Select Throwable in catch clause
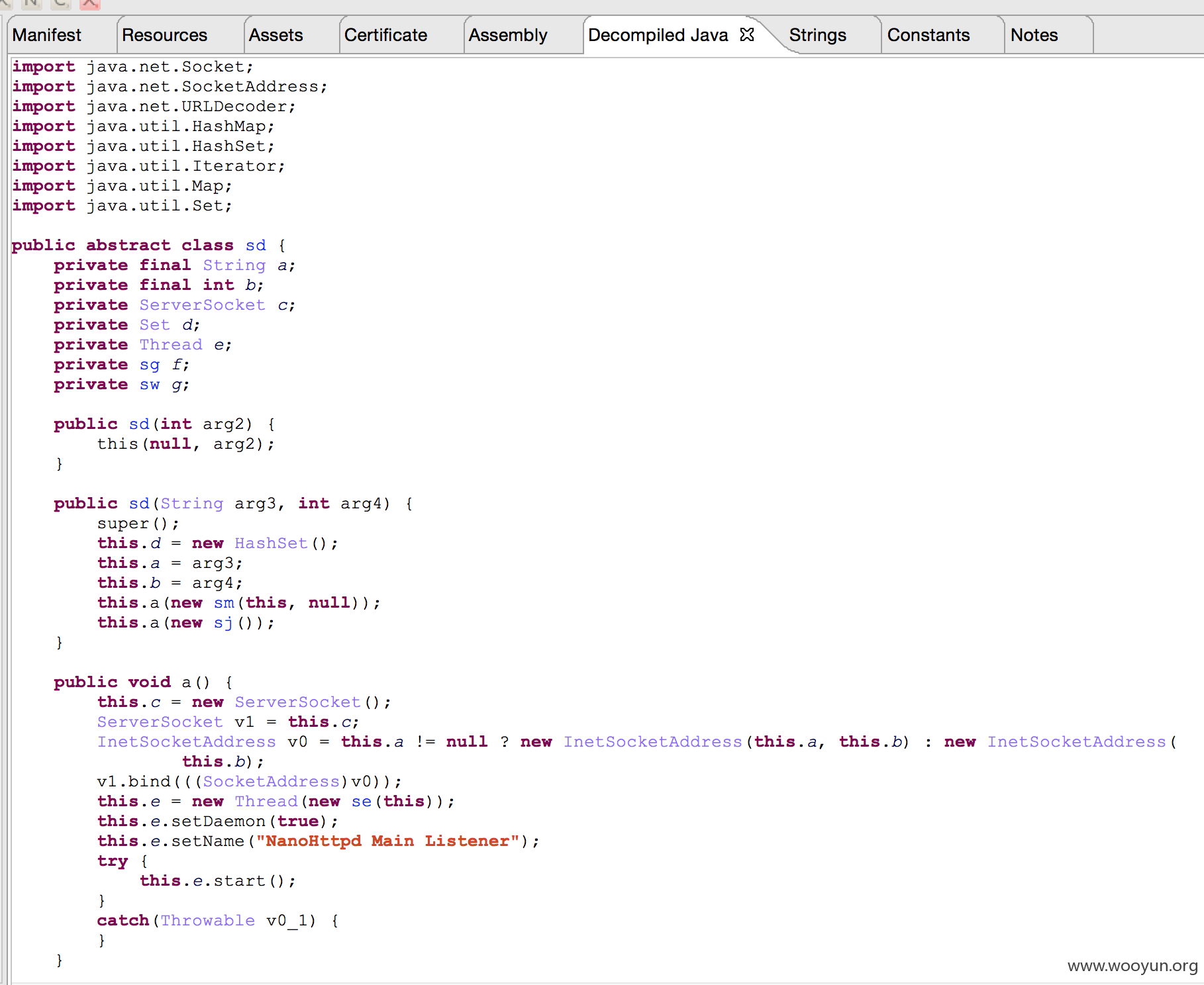Image resolution: width=1204 pixels, height=985 pixels. click(208, 921)
